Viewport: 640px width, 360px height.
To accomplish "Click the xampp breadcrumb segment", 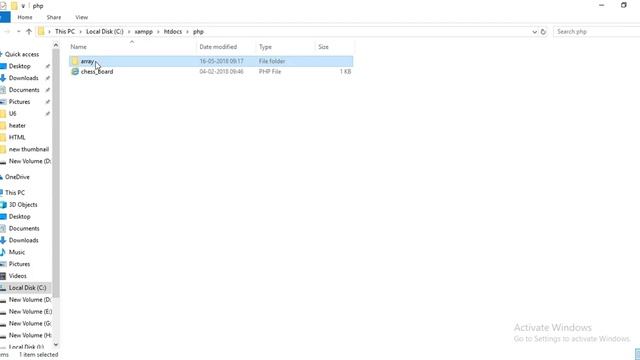I will tap(143, 31).
